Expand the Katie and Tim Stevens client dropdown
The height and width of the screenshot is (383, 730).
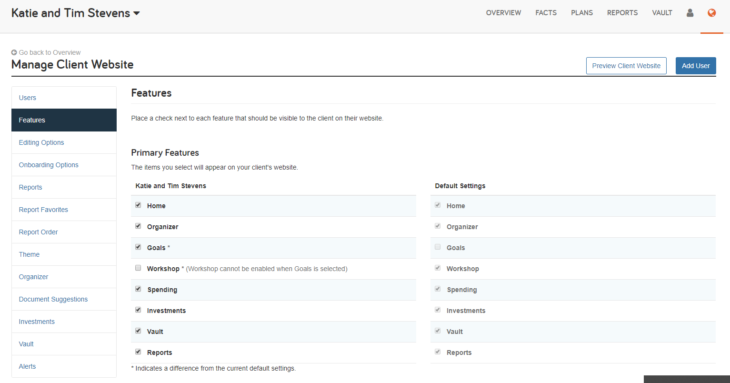coord(75,13)
